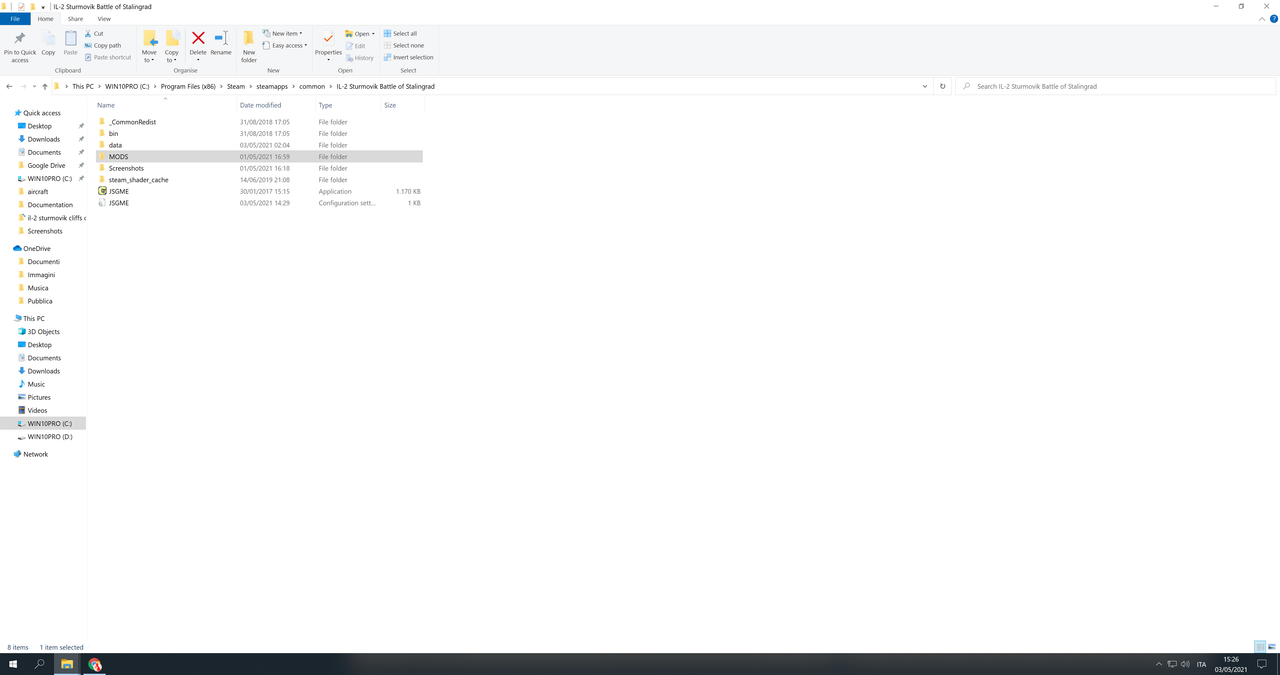Image resolution: width=1280 pixels, height=675 pixels.
Task: Click Steam in the address breadcrumb
Action: pos(235,86)
